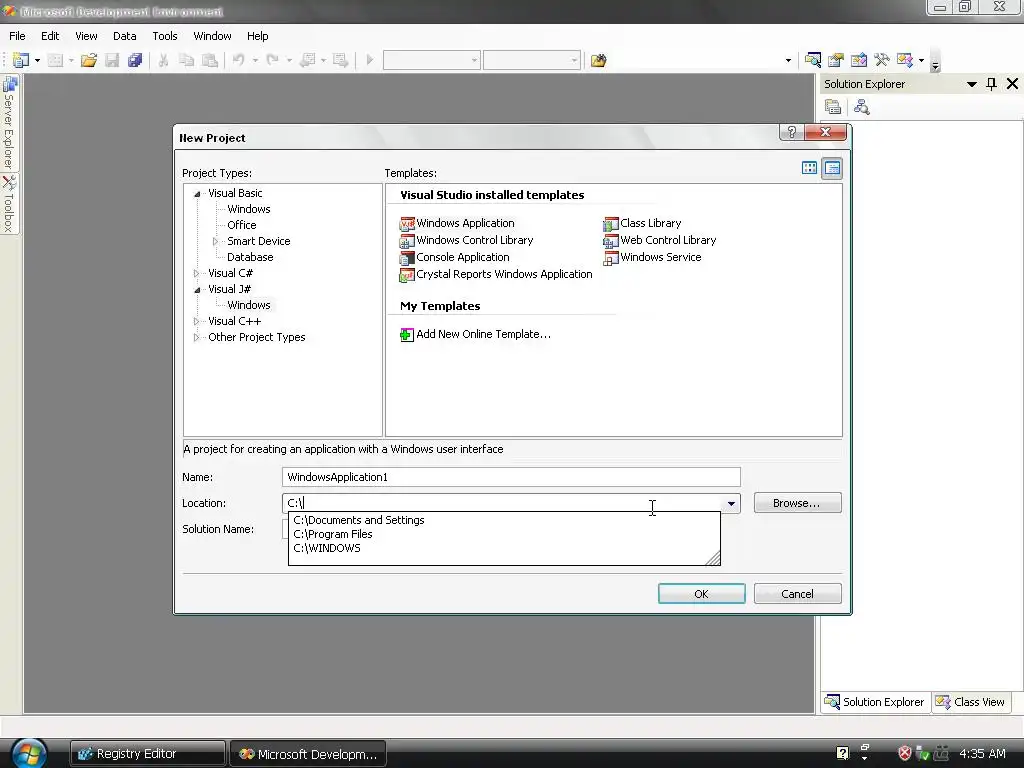Click the Solution Explorer properties icon
Viewport: 1024px width, 768px height.
click(833, 106)
